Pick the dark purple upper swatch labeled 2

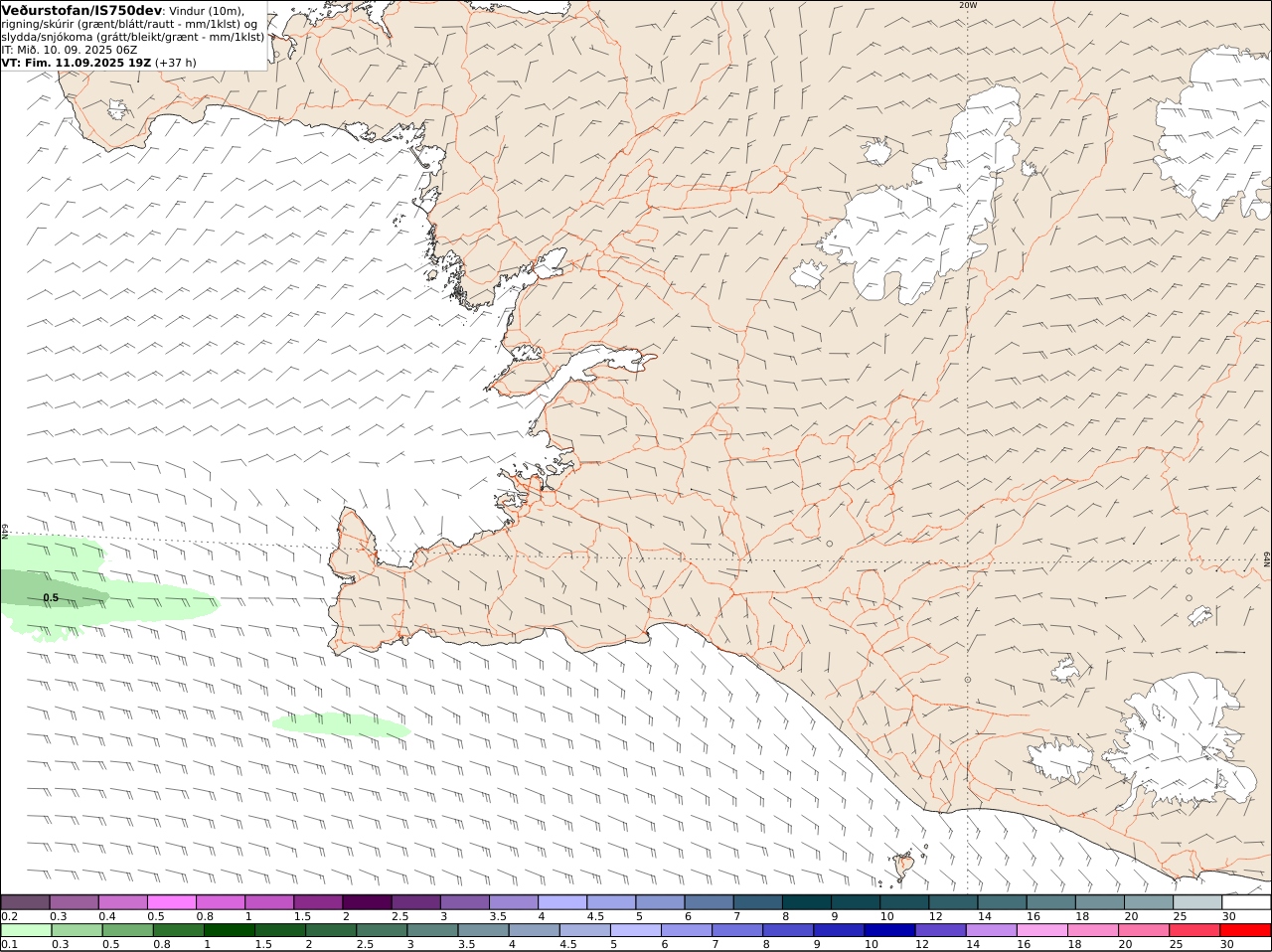point(367,902)
